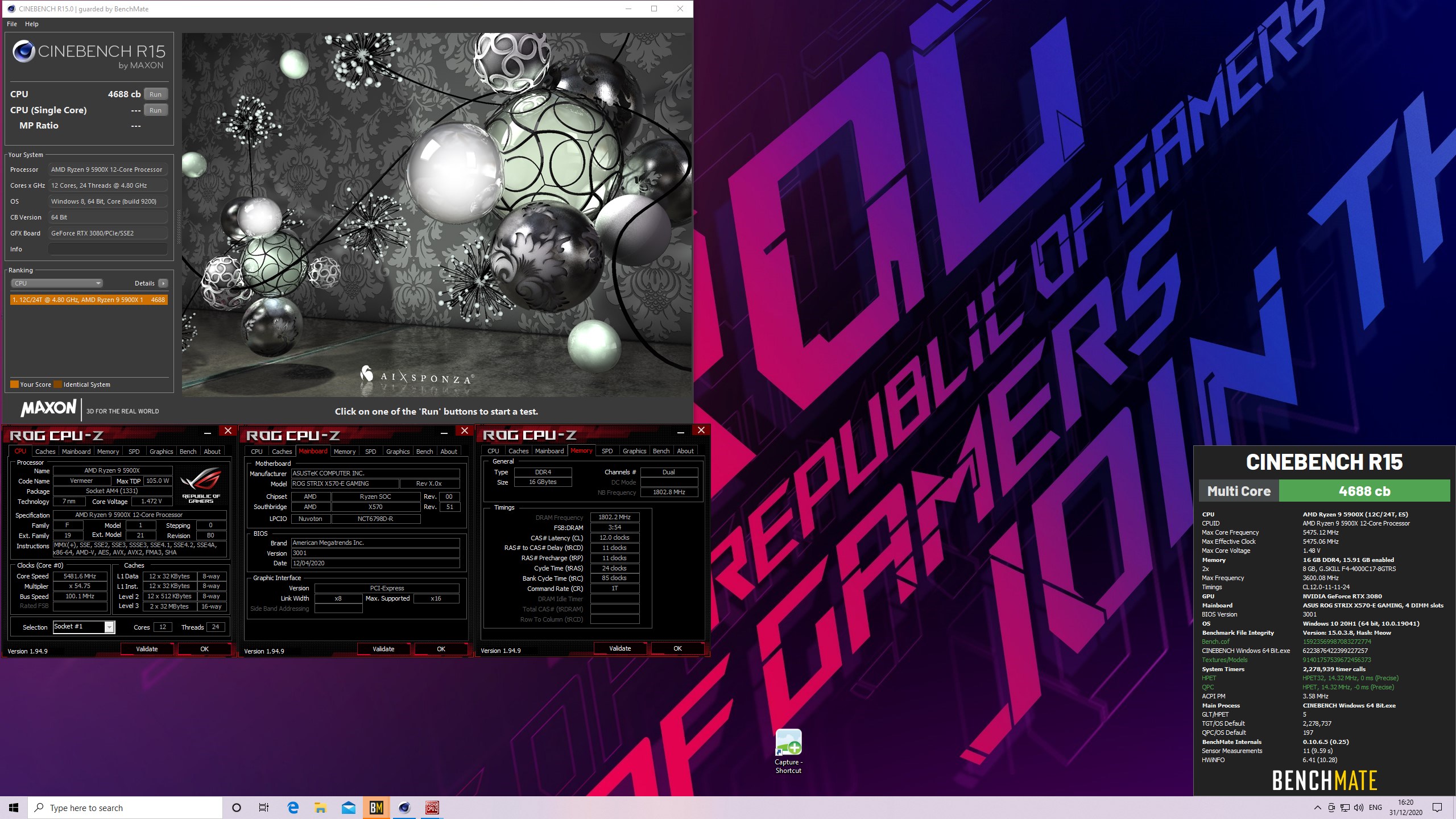Run the CPU multi-core test
The width and height of the screenshot is (1456, 819).
(x=155, y=94)
